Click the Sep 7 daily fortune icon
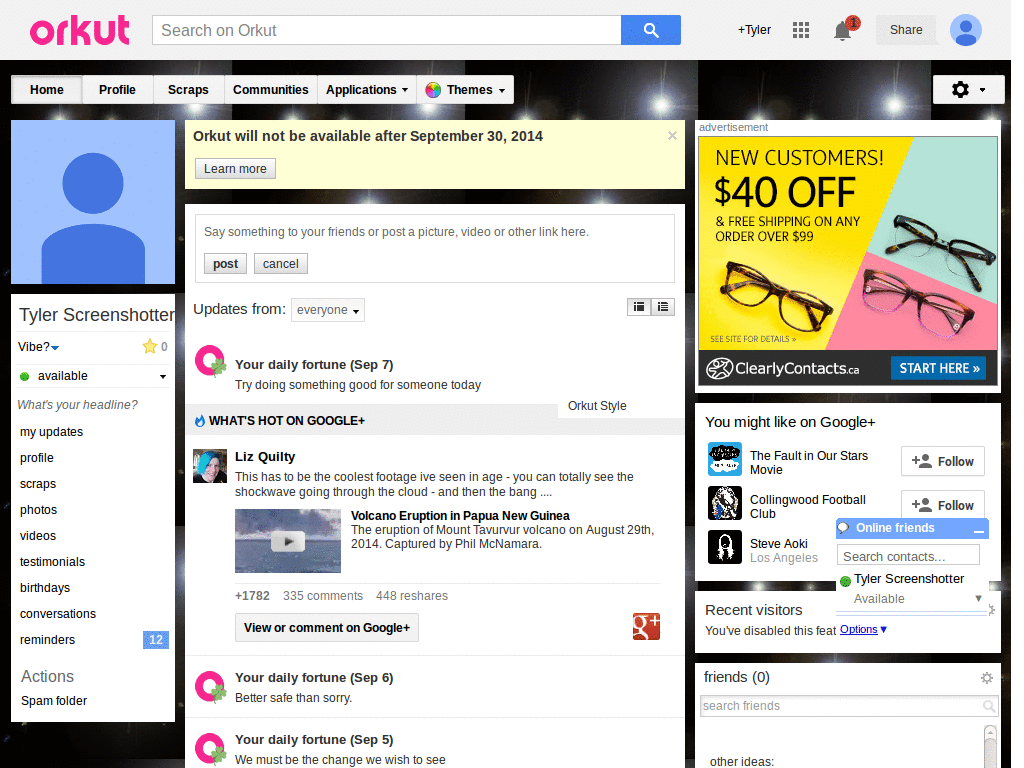This screenshot has height=768, width=1024. coord(210,361)
